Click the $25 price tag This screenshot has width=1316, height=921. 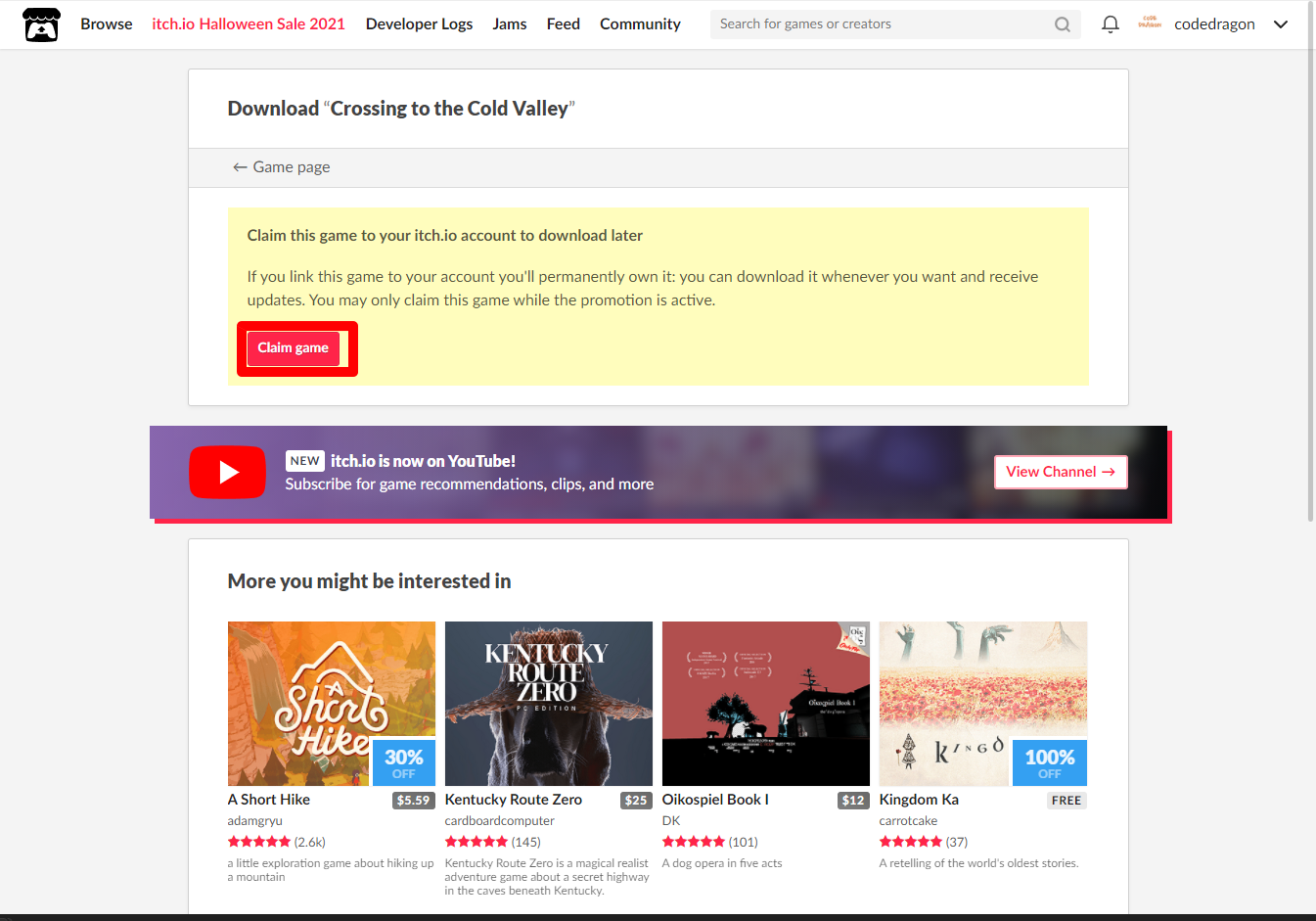(x=636, y=801)
